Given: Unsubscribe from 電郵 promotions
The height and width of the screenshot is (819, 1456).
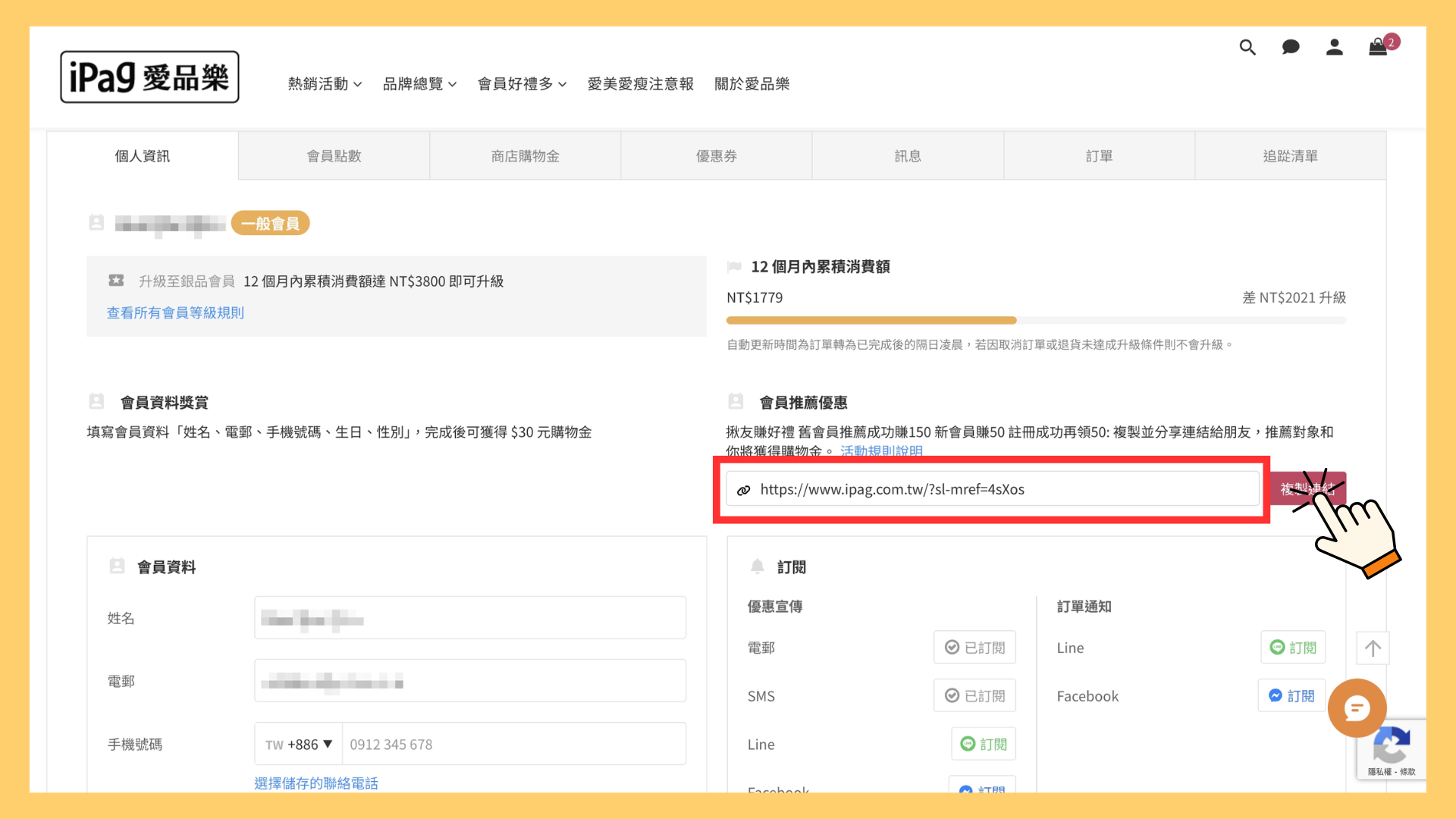Looking at the screenshot, I should coord(974,647).
